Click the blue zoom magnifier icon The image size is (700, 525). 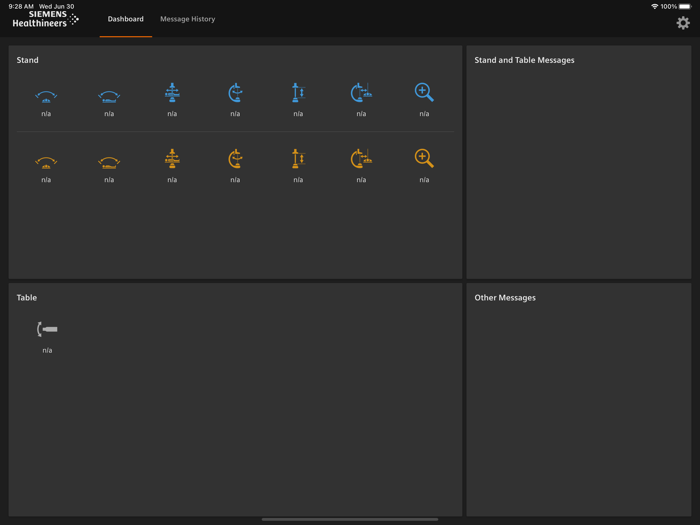(x=424, y=93)
